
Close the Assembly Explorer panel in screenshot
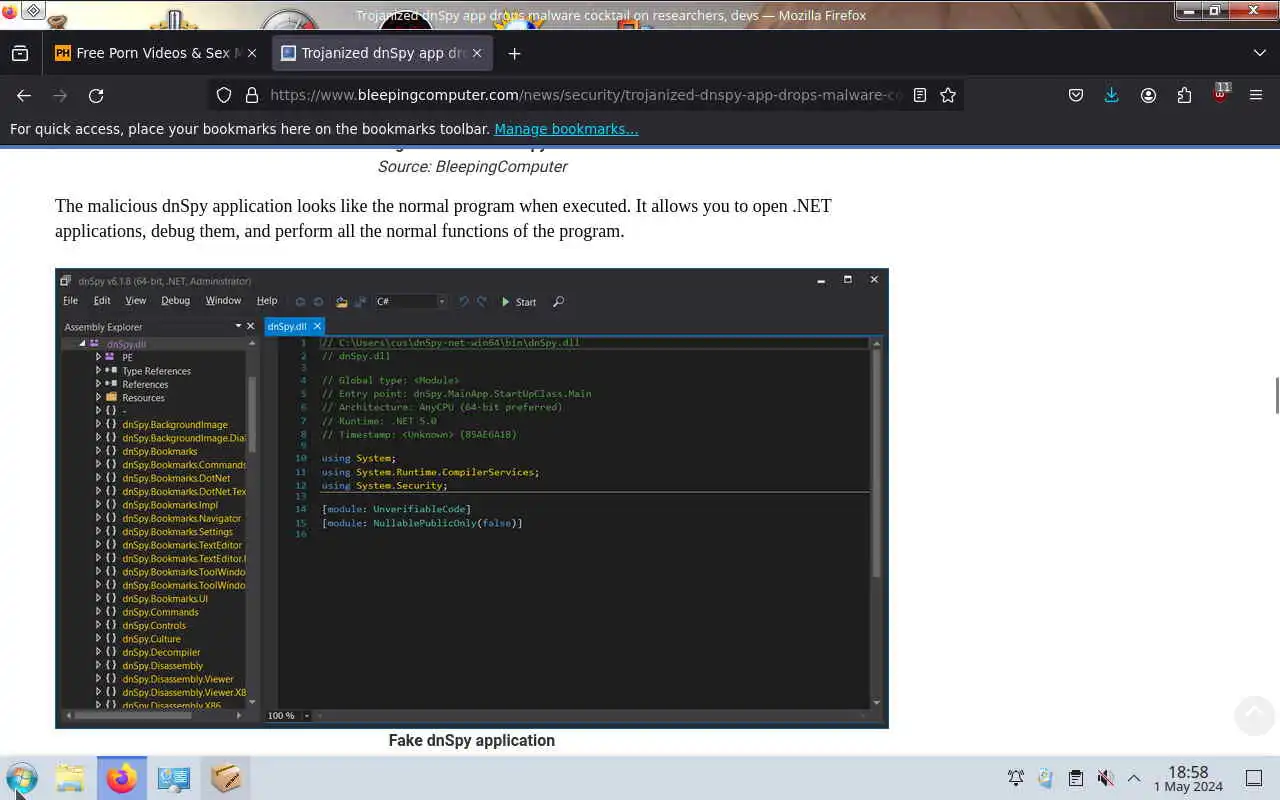(250, 326)
